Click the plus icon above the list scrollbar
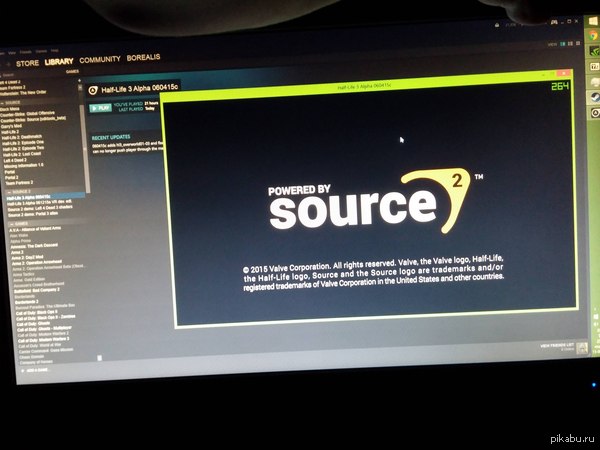Image resolution: width=600 pixels, height=450 pixels. [80, 80]
